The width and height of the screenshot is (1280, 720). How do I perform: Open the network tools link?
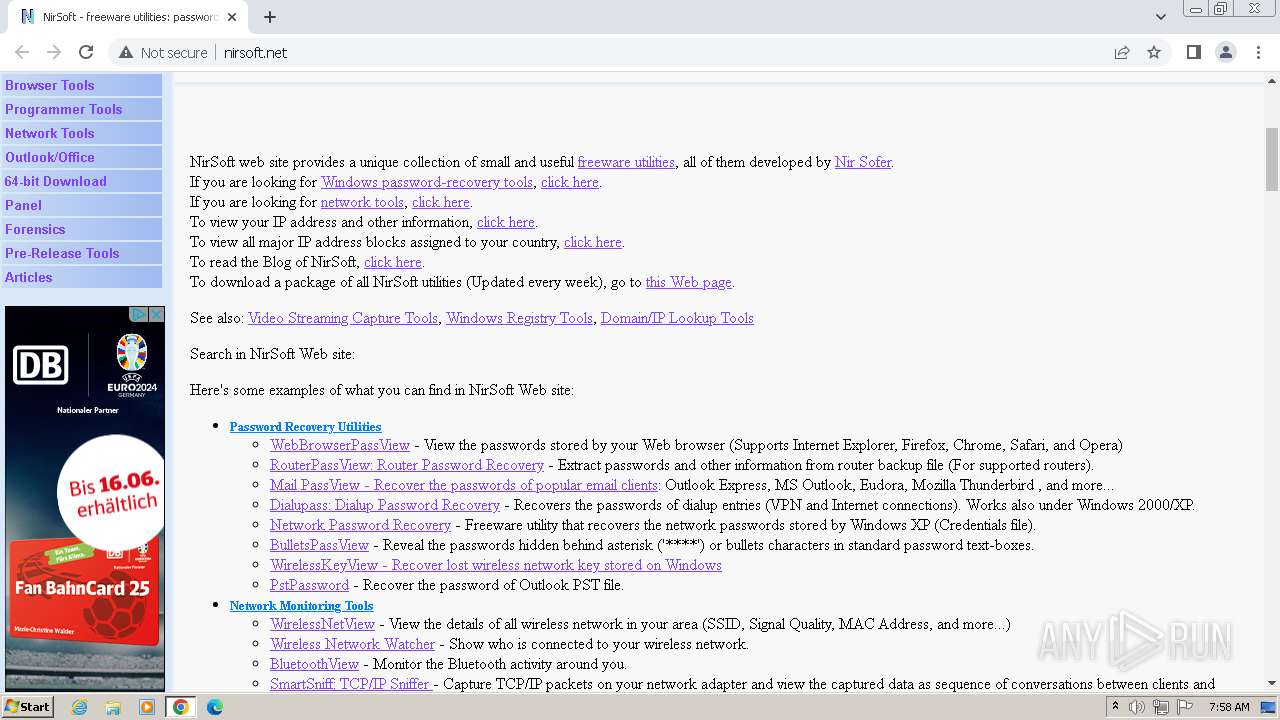362,202
